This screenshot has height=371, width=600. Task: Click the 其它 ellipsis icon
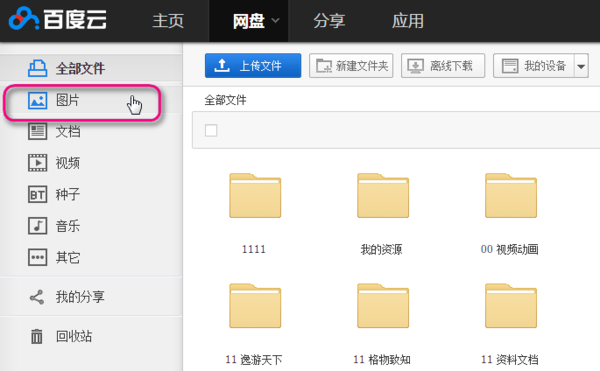pyautogui.click(x=38, y=257)
